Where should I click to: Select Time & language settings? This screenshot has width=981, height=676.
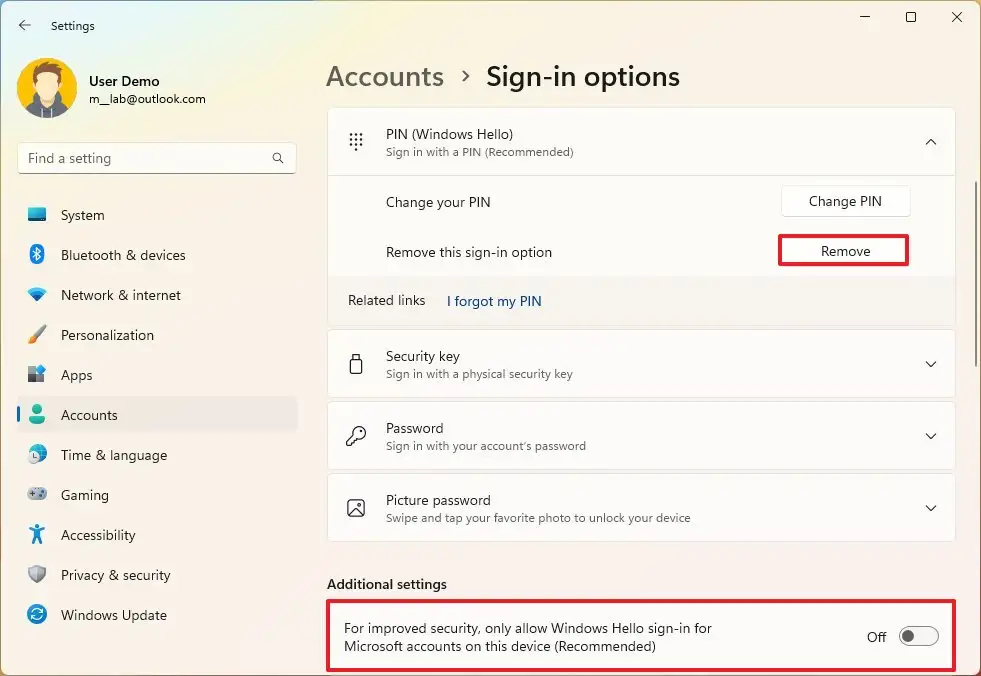pyautogui.click(x=113, y=455)
